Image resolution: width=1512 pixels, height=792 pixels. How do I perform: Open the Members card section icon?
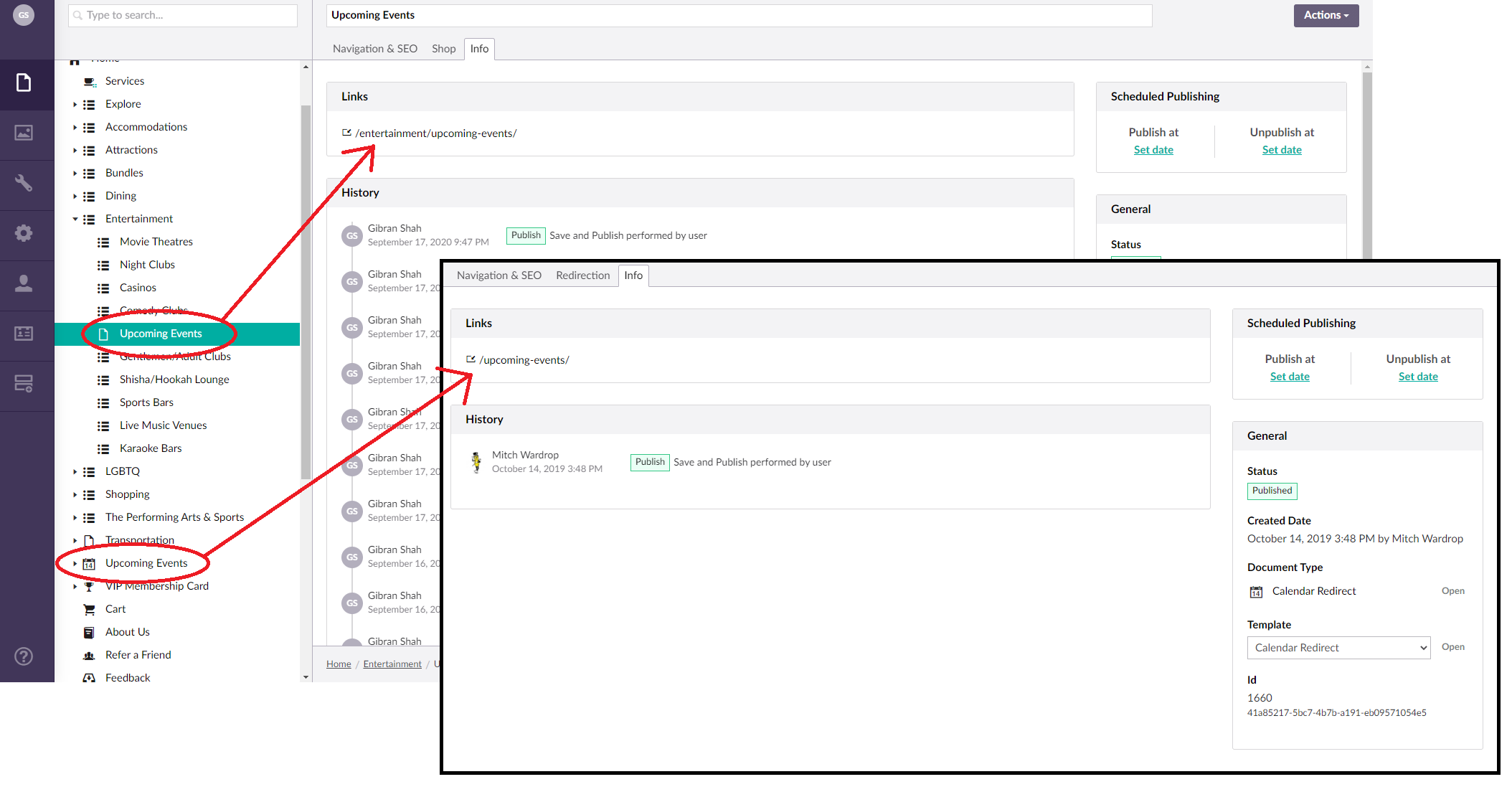pos(24,334)
